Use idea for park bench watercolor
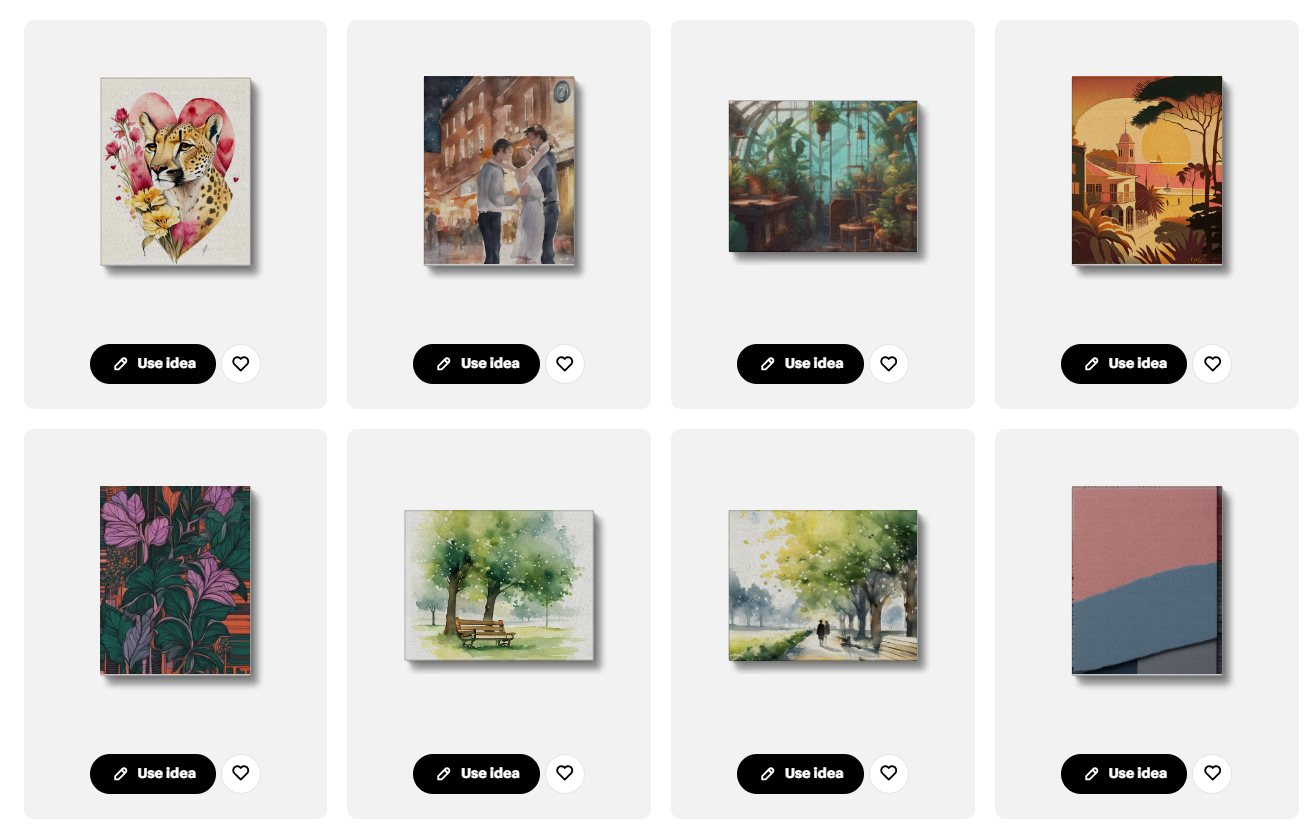 476,774
